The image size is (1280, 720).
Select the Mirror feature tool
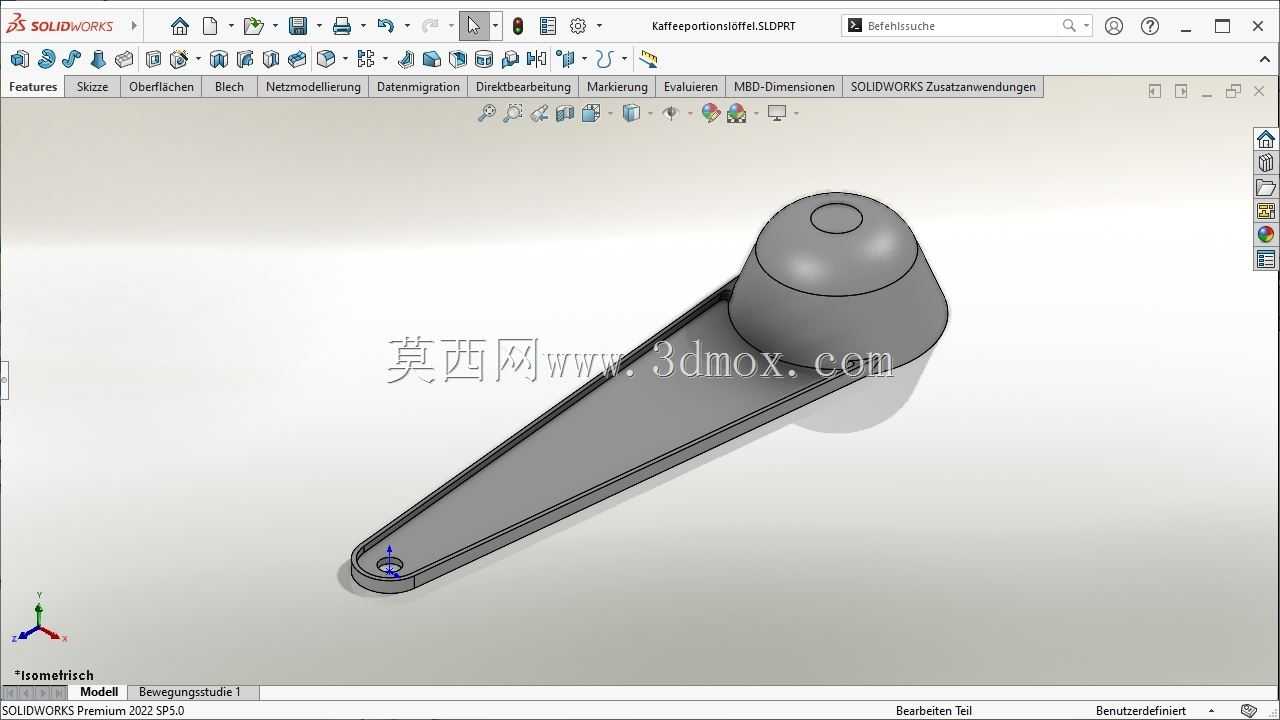pyautogui.click(x=537, y=59)
